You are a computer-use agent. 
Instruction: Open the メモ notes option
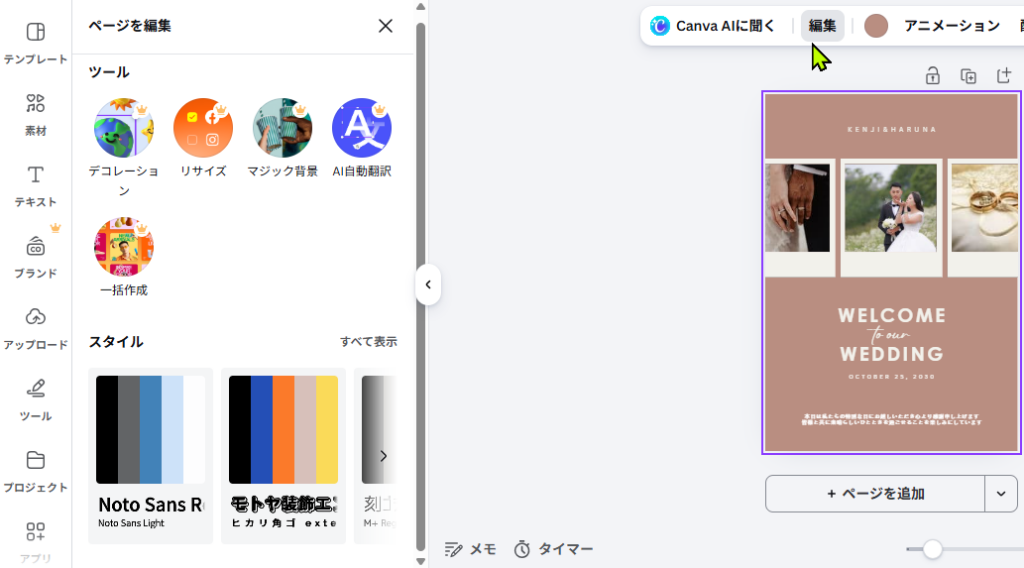tap(470, 549)
